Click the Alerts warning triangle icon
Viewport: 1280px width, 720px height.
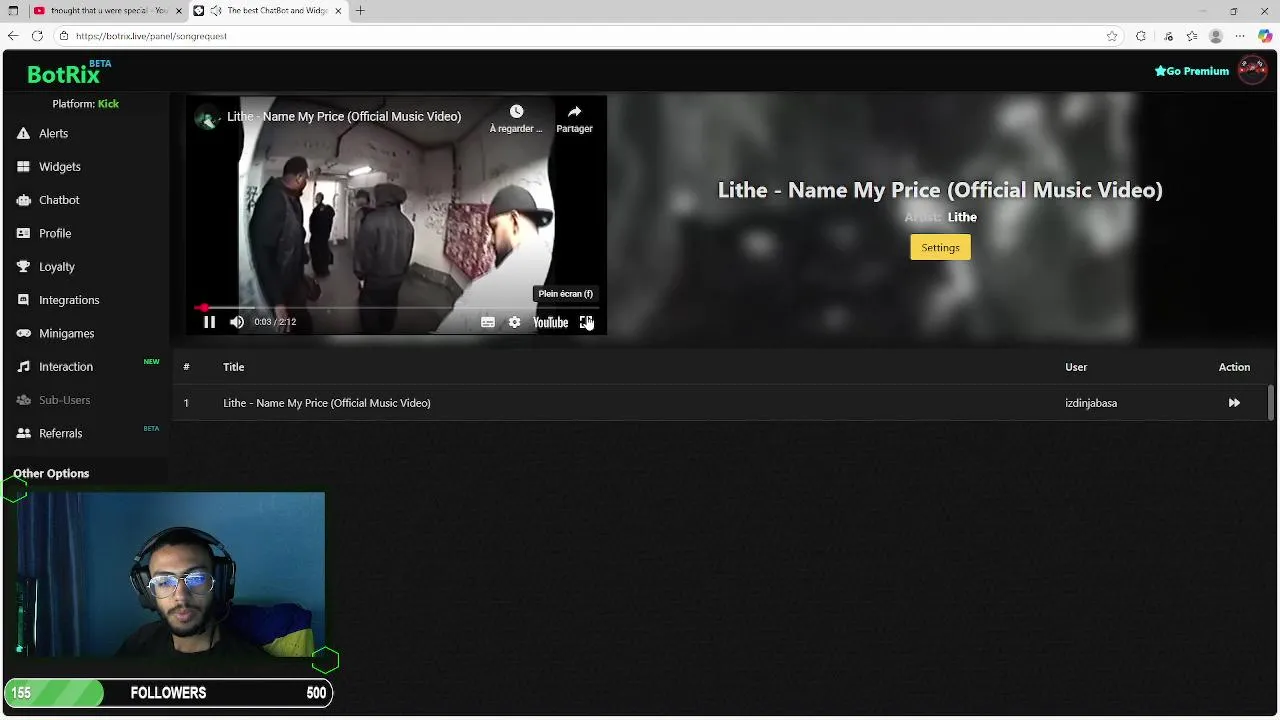(x=23, y=133)
